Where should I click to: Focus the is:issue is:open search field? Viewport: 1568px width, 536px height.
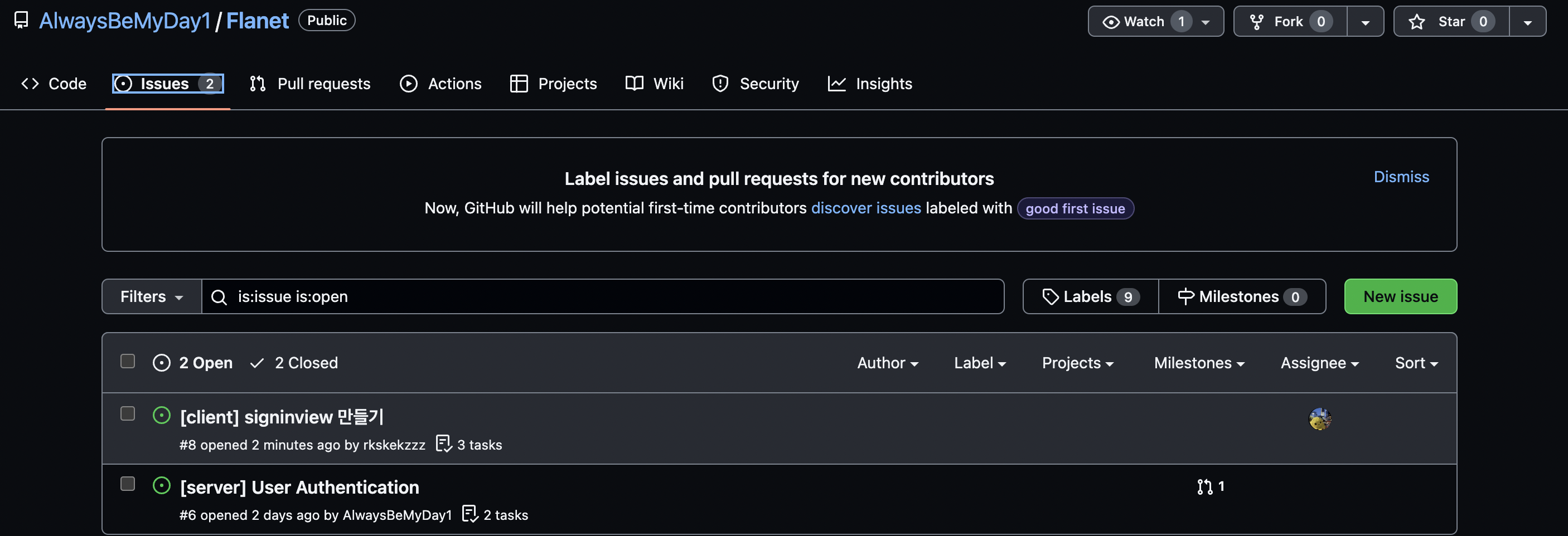(x=603, y=296)
